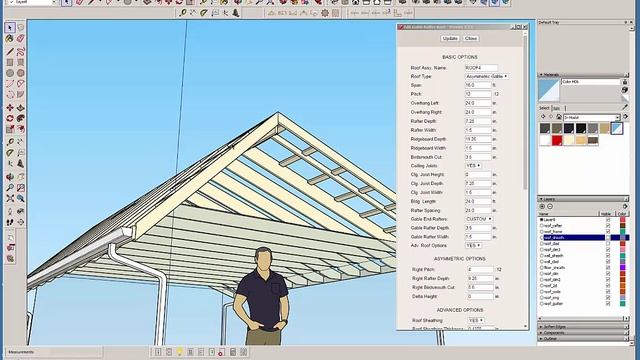Activate the Scale tool
The height and width of the screenshot is (360, 640).
(x=10, y=129)
